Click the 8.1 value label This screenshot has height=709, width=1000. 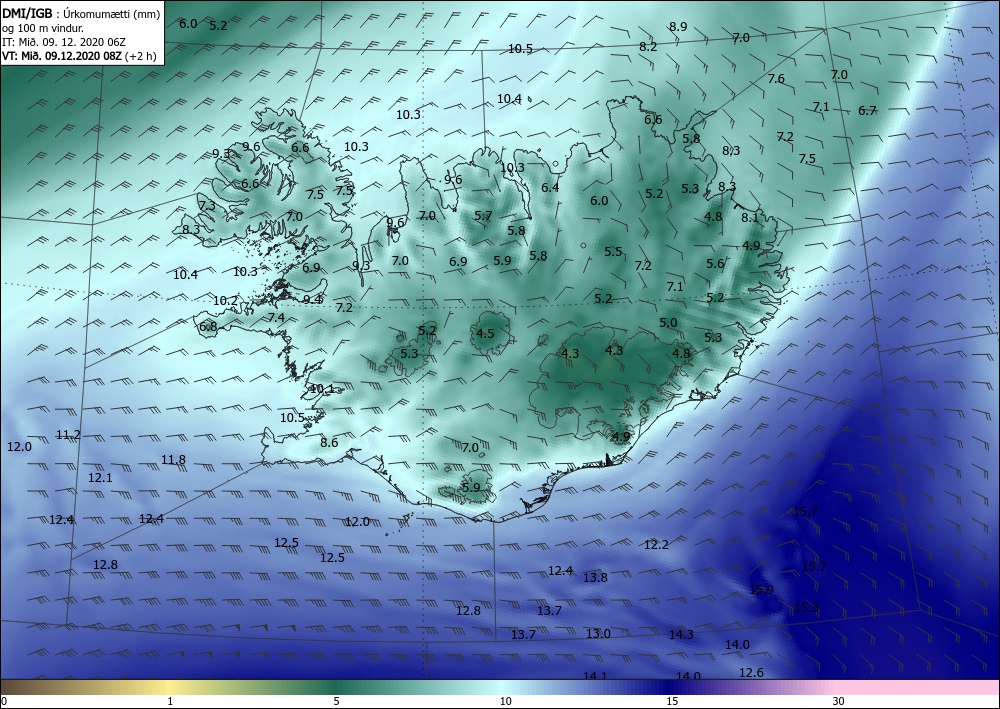coord(750,217)
